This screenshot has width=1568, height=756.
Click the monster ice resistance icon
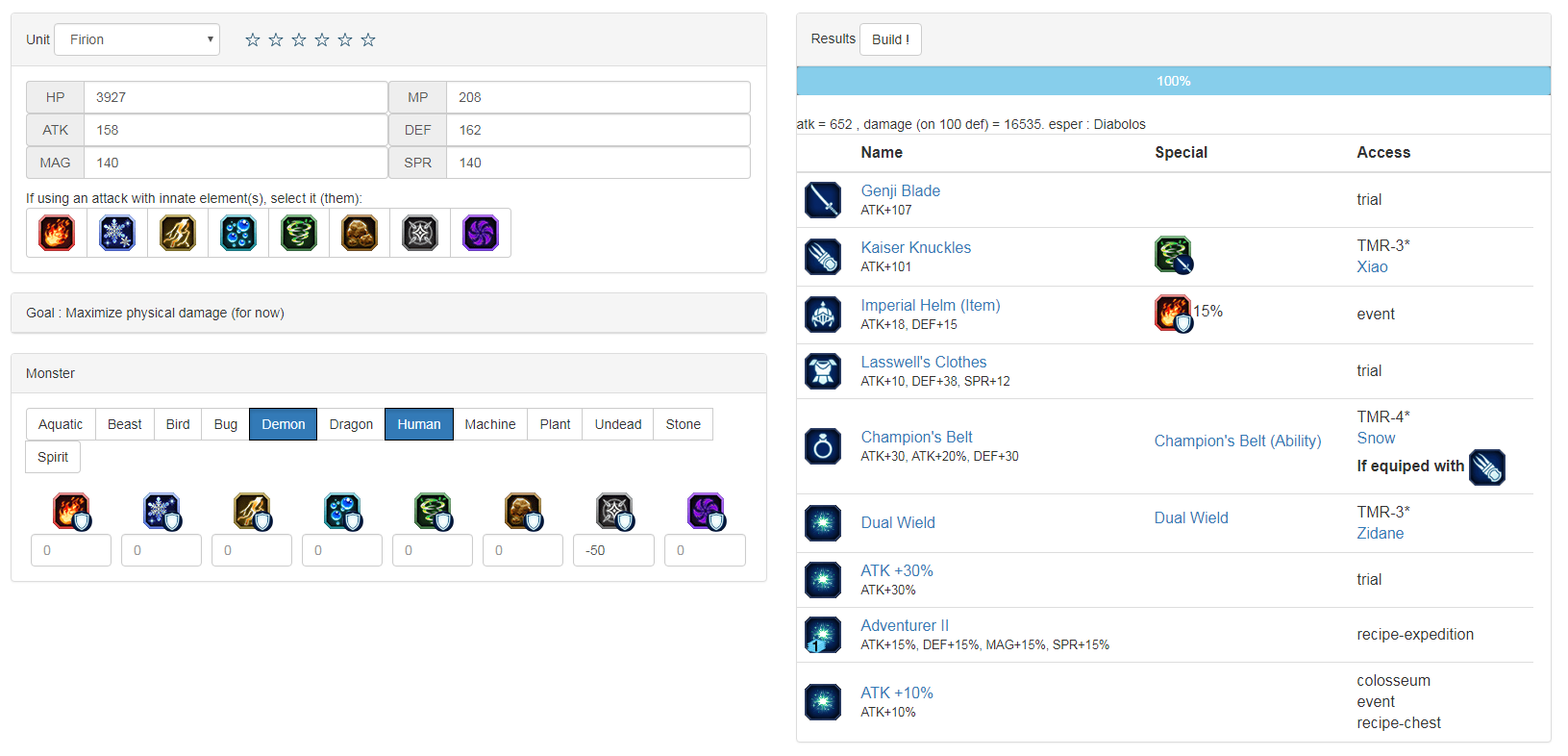pyautogui.click(x=162, y=512)
